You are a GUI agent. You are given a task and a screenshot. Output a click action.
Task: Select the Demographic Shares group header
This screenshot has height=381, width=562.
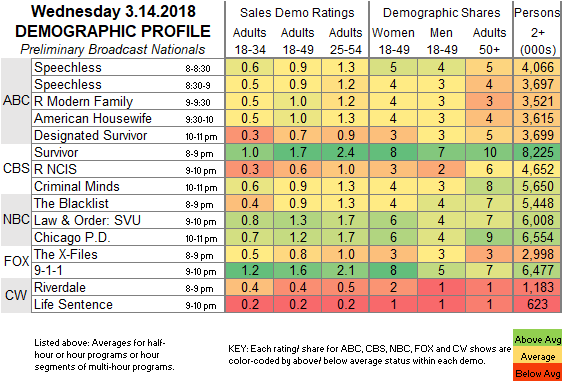click(441, 13)
